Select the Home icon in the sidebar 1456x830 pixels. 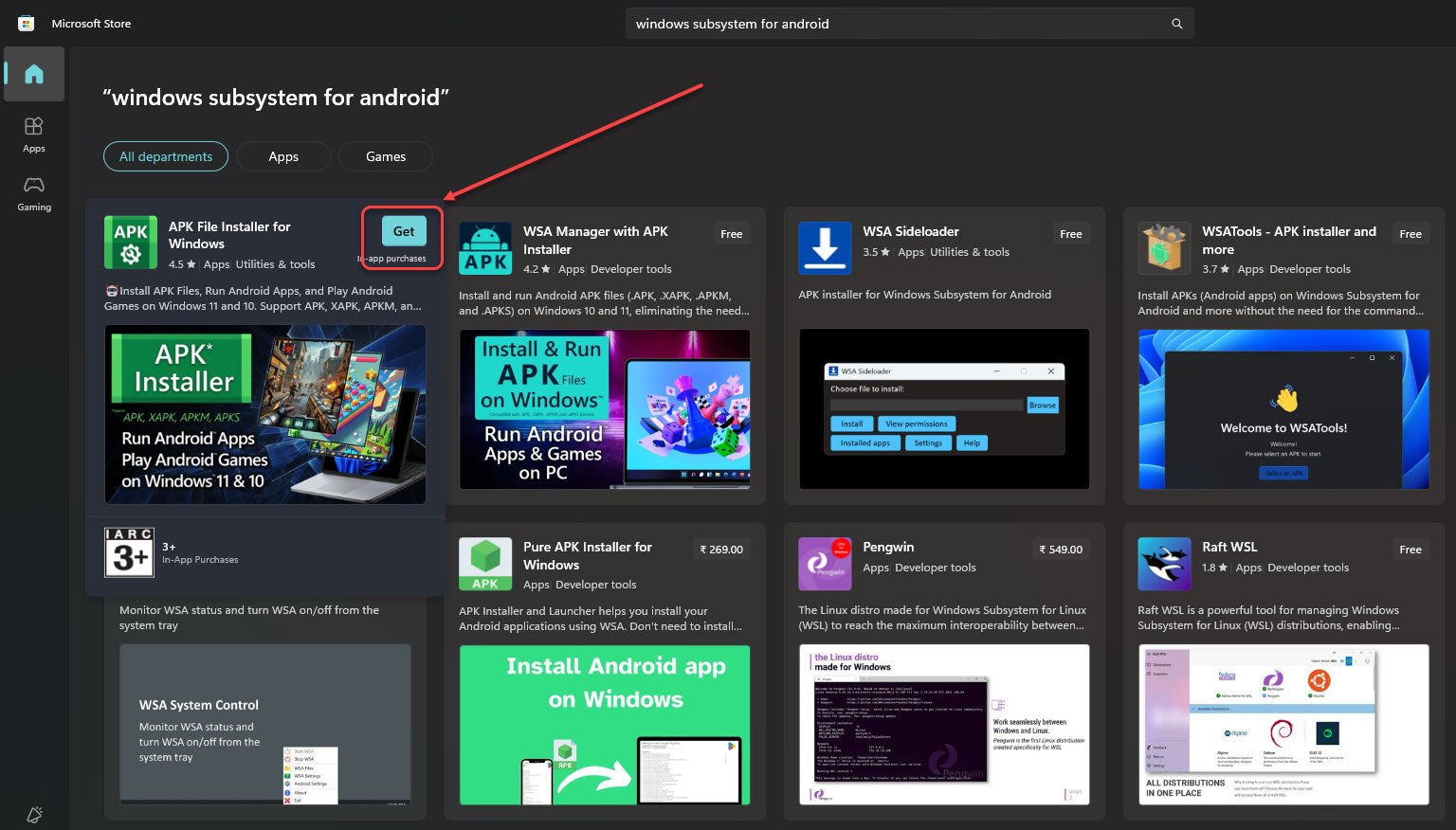[x=33, y=74]
